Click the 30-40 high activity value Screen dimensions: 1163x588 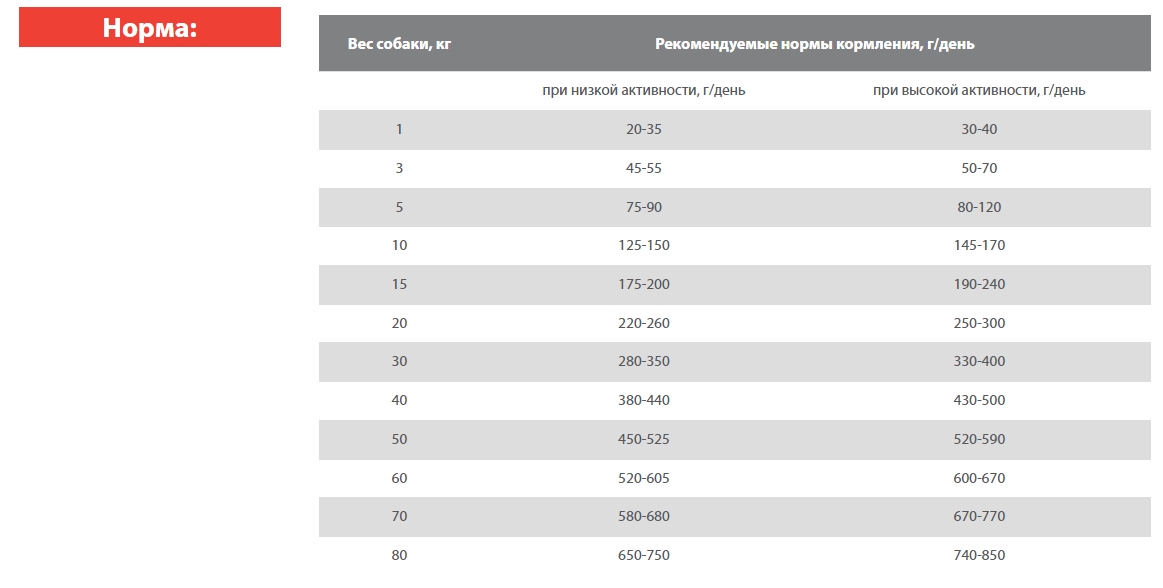pos(979,129)
